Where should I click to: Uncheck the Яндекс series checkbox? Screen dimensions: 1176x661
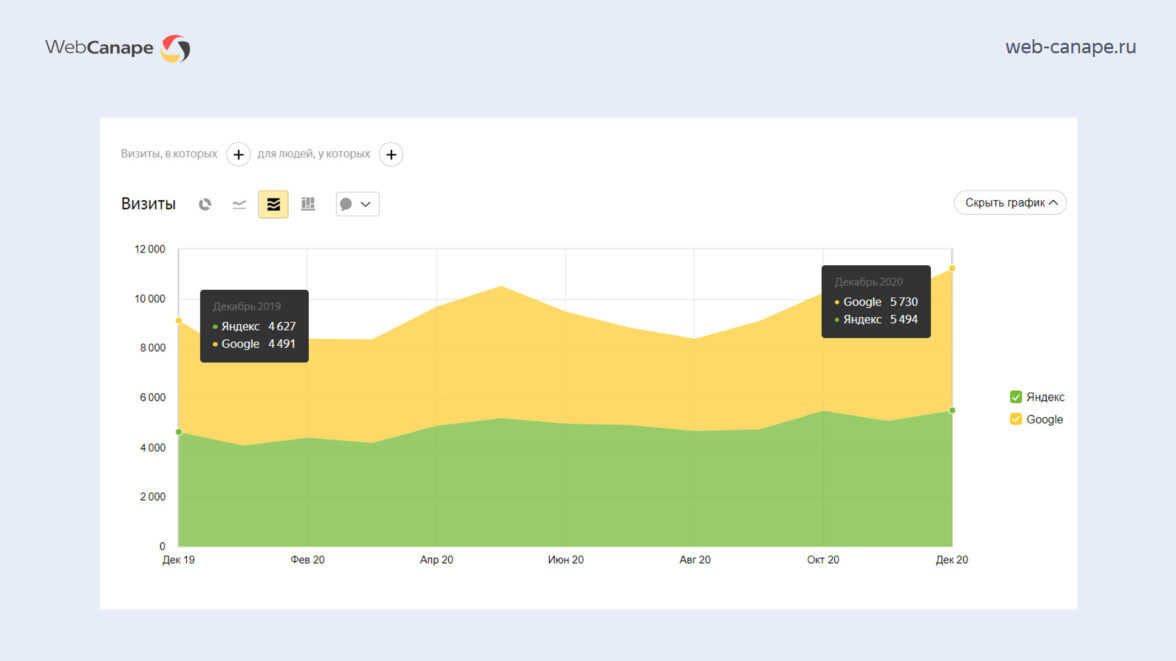point(1016,397)
